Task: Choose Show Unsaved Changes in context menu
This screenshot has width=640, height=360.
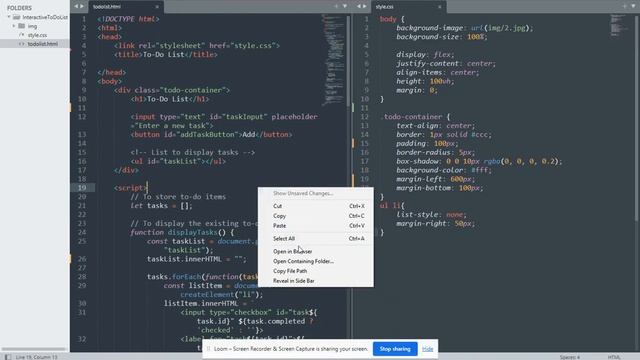Action: pos(303,193)
